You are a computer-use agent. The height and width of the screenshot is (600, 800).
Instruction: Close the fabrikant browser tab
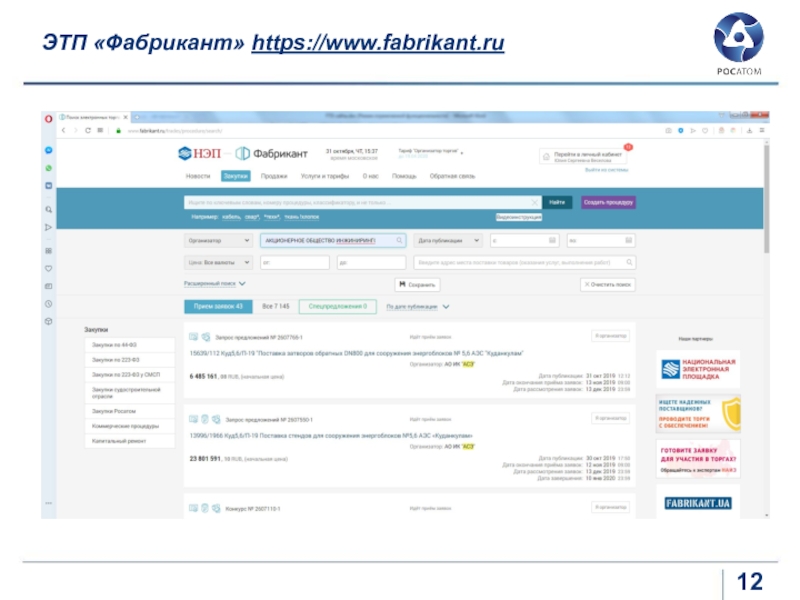click(126, 117)
